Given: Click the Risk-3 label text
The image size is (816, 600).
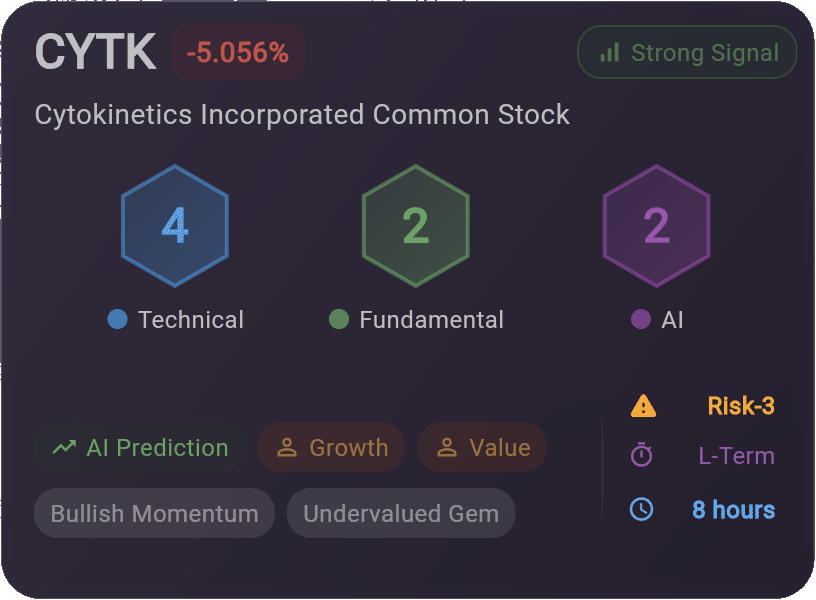Looking at the screenshot, I should point(741,406).
